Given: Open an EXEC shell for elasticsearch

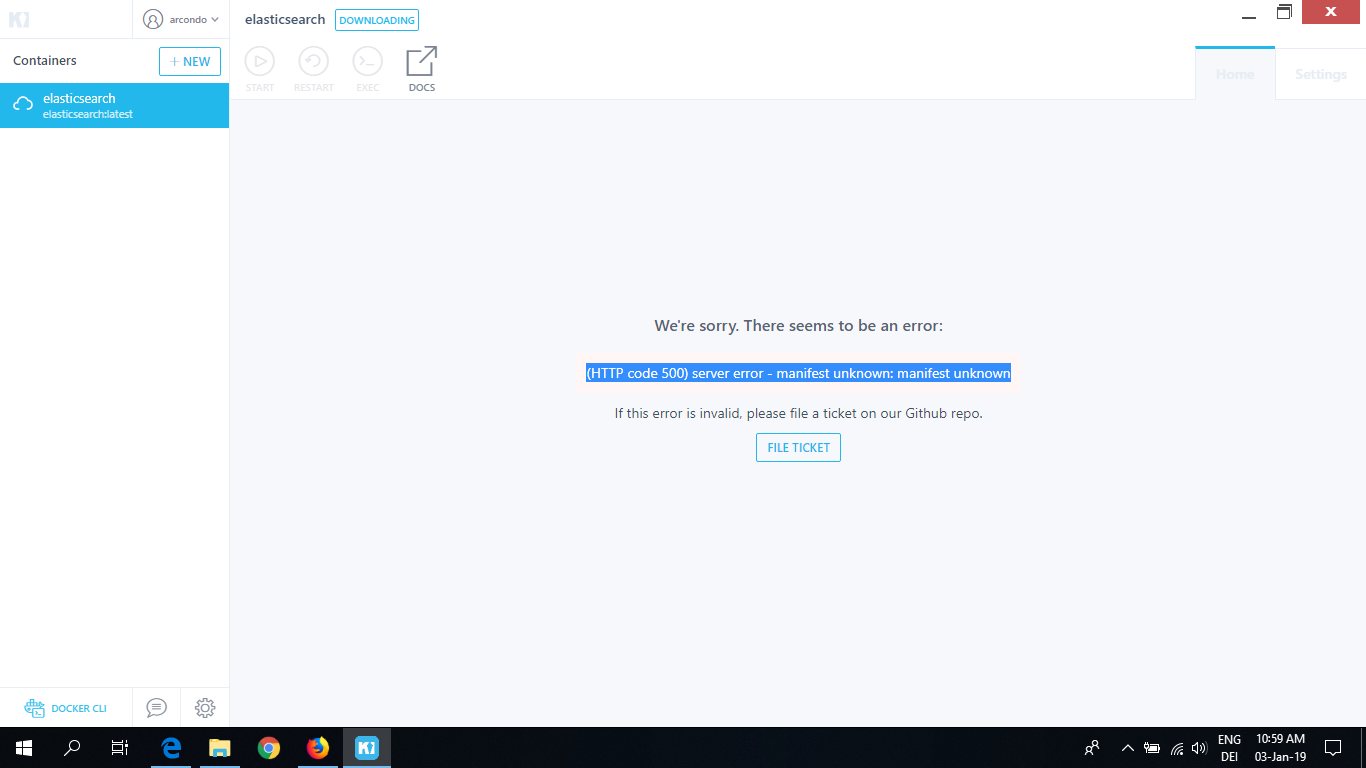Looking at the screenshot, I should (x=367, y=67).
